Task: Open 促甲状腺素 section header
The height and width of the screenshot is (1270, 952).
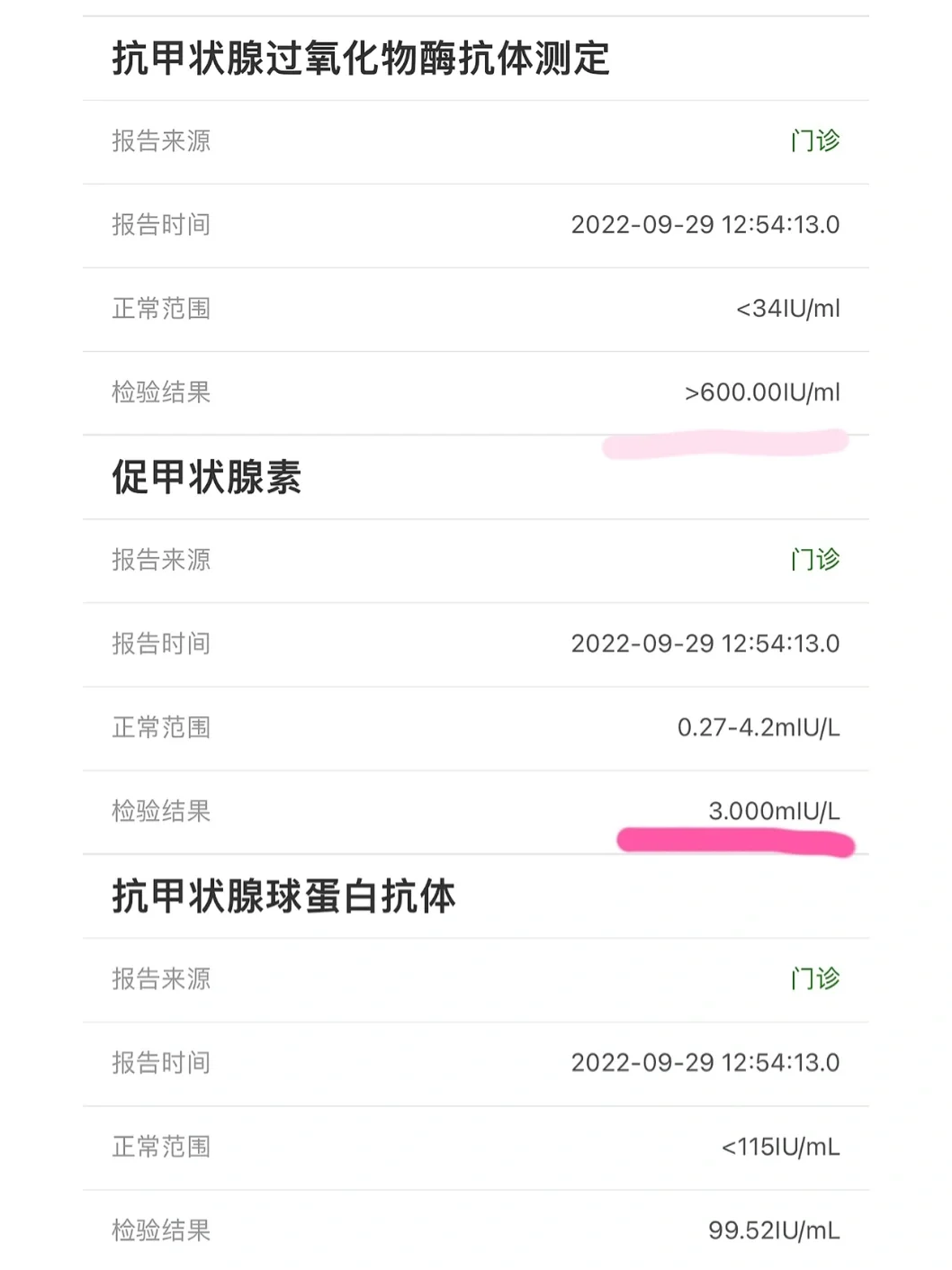Action: pos(207,477)
